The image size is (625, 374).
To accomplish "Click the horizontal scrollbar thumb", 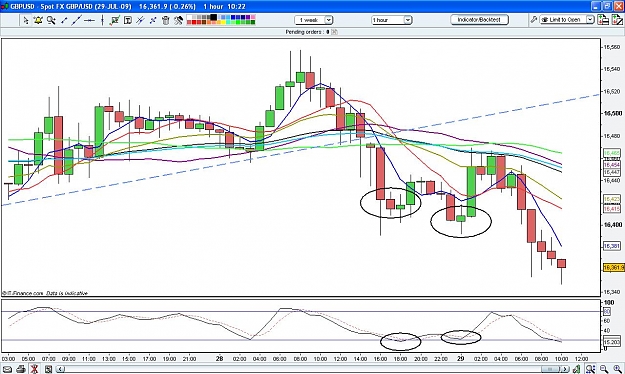I will pyautogui.click(x=550, y=369).
